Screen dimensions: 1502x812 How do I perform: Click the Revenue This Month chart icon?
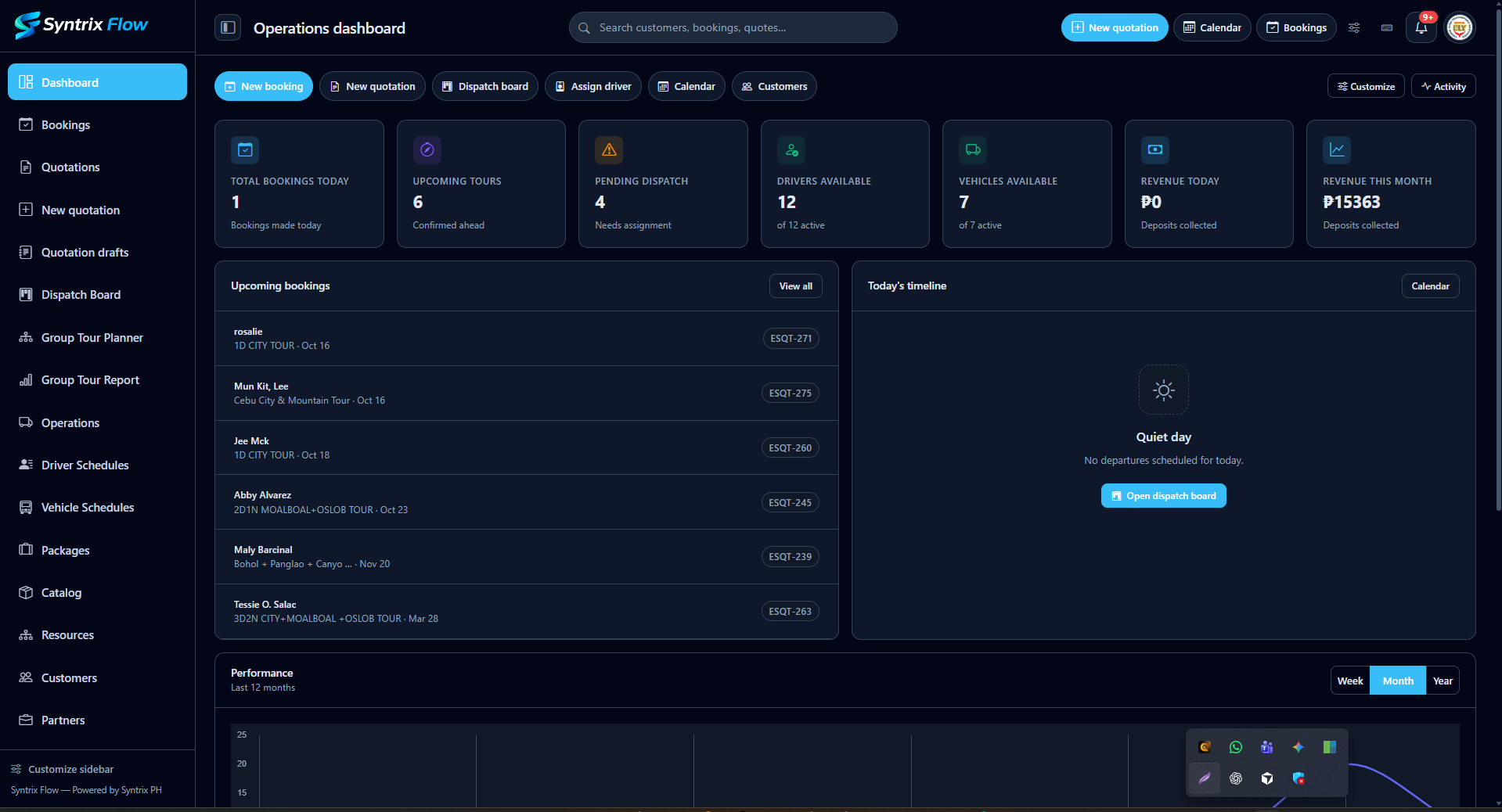[x=1337, y=149]
